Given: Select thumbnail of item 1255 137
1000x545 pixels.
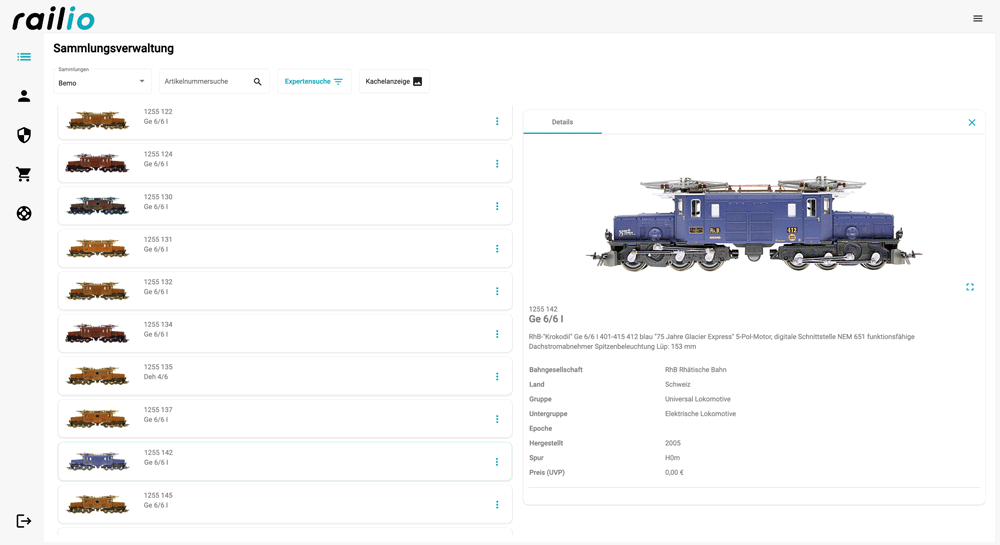Looking at the screenshot, I should [97, 419].
